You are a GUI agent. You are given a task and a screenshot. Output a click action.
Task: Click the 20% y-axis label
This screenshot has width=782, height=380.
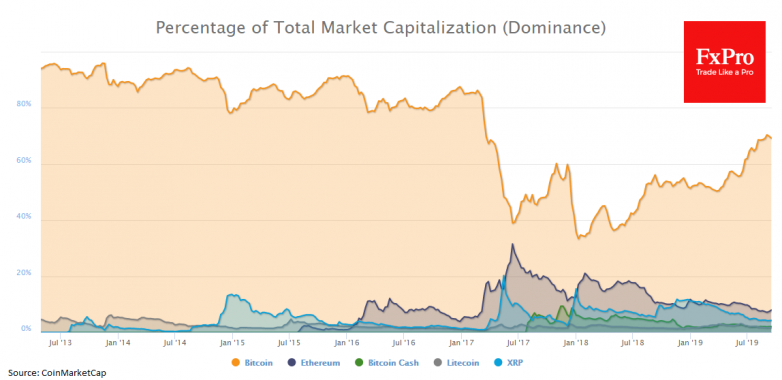23,273
